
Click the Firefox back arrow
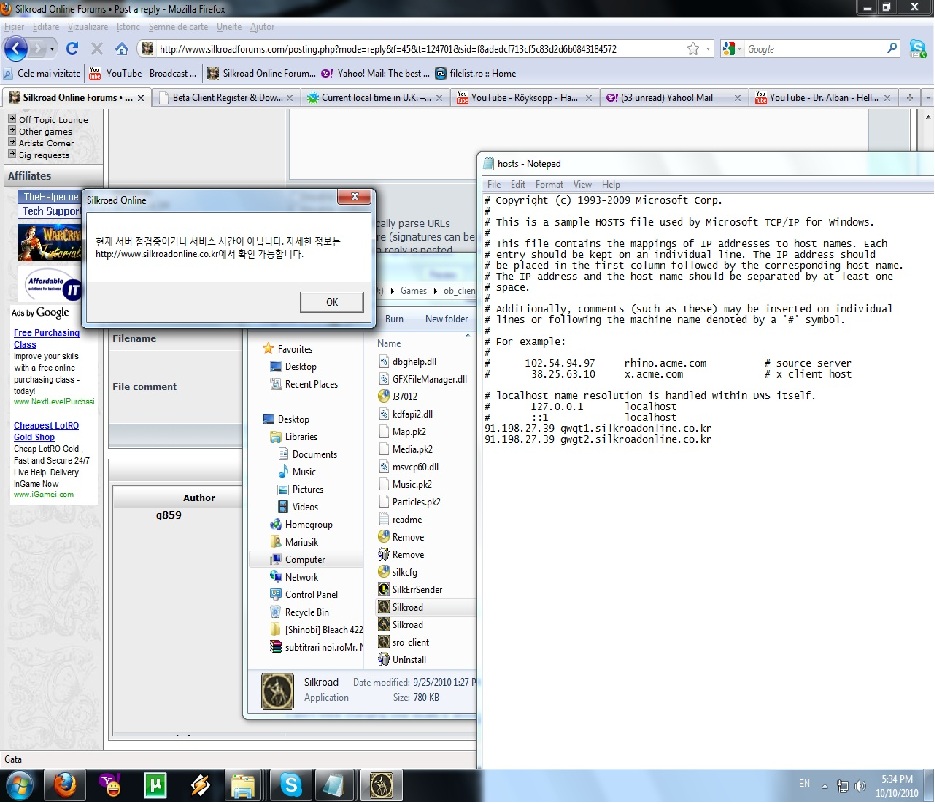(x=15, y=48)
